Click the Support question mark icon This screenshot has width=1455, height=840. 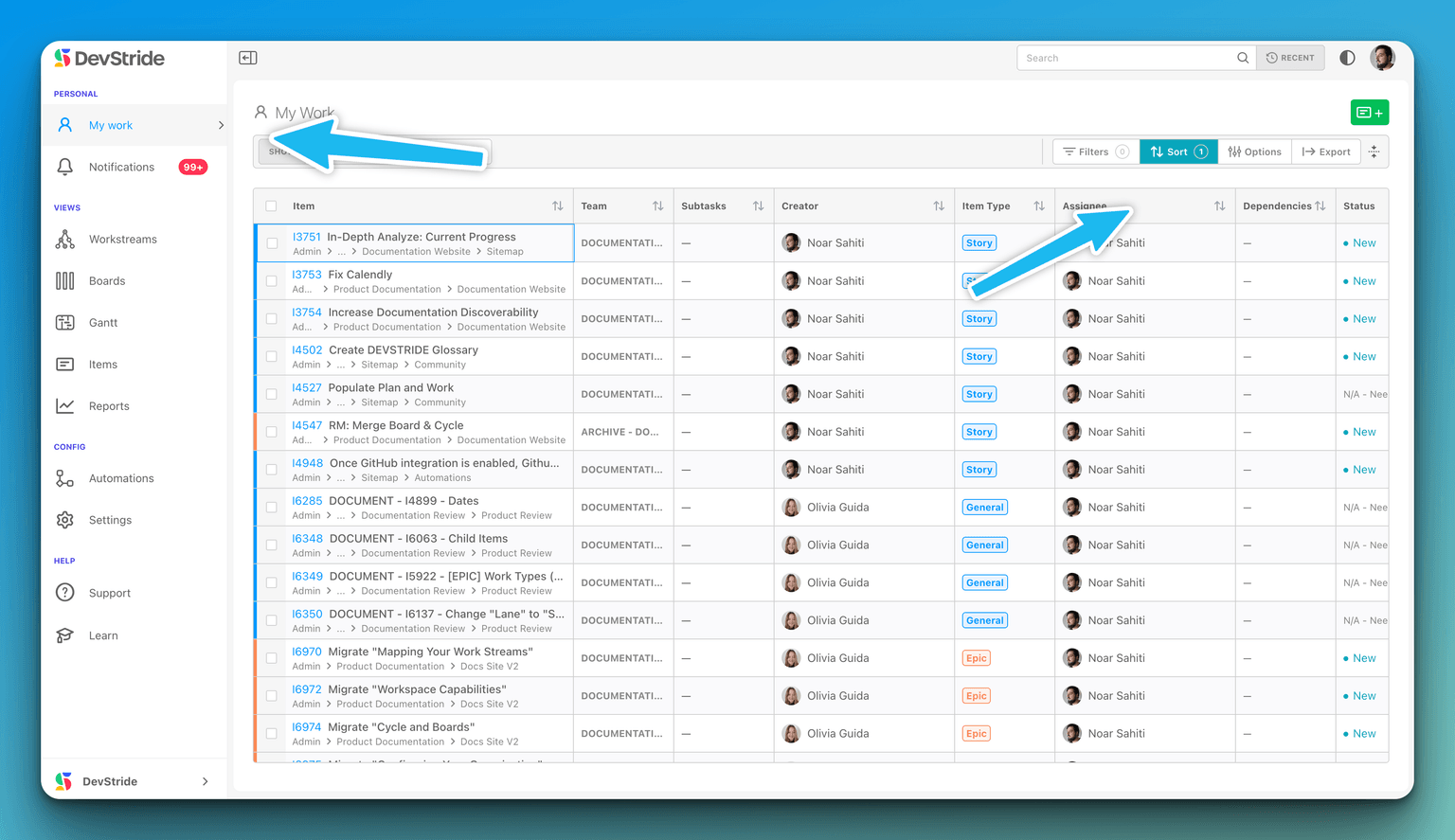[x=64, y=593]
